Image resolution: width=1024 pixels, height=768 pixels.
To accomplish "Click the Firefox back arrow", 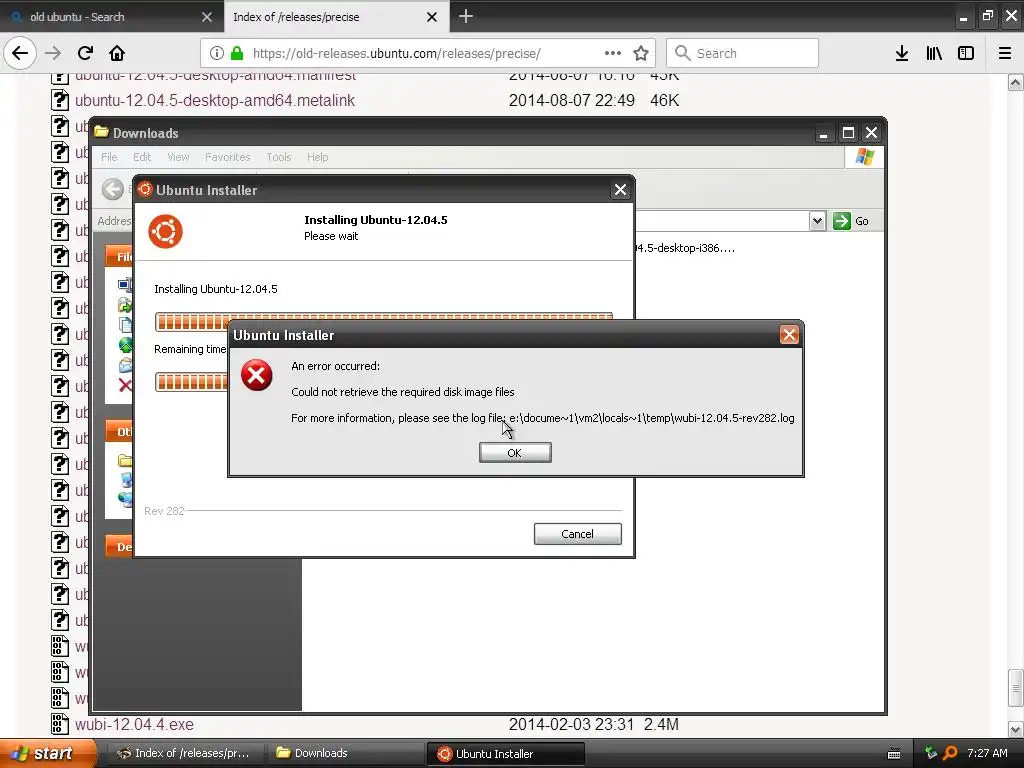I will (20, 53).
